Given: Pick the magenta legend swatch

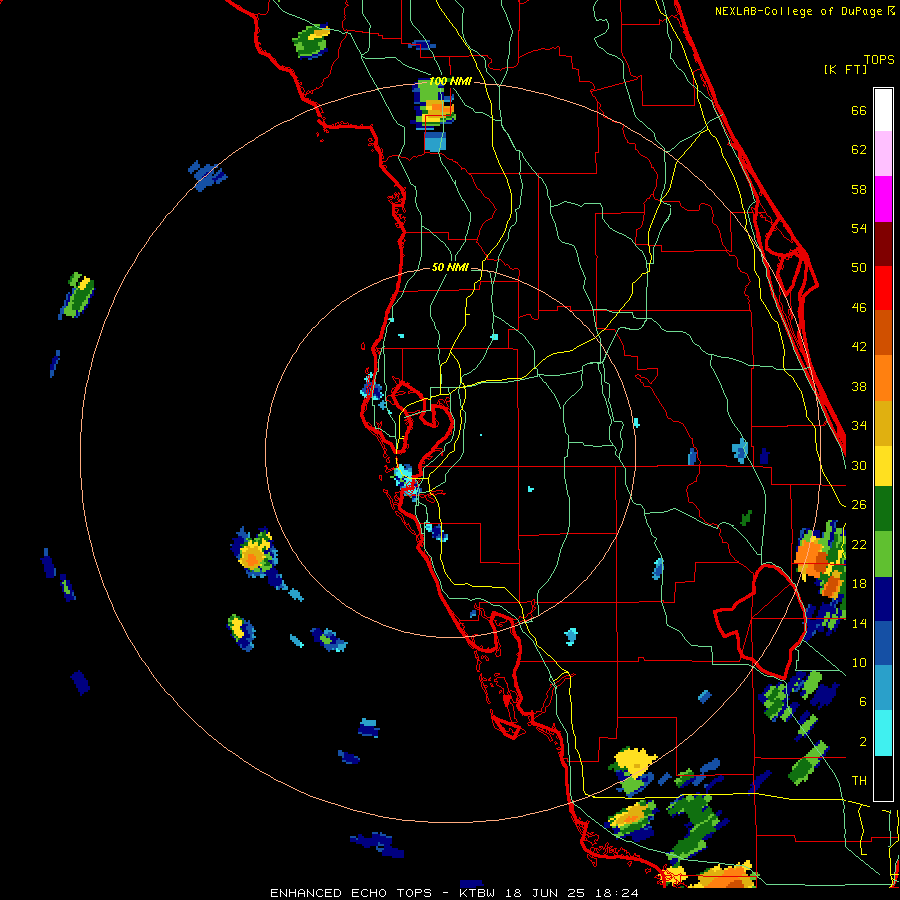Looking at the screenshot, I should 883,199.
